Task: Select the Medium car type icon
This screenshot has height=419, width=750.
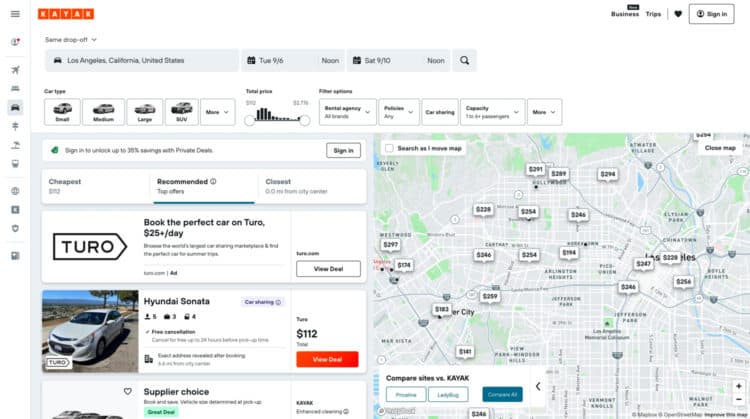Action: click(103, 112)
